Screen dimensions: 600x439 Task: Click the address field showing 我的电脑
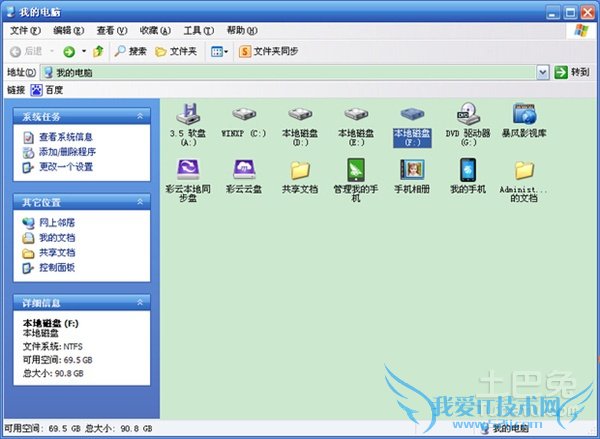pyautogui.click(x=289, y=72)
